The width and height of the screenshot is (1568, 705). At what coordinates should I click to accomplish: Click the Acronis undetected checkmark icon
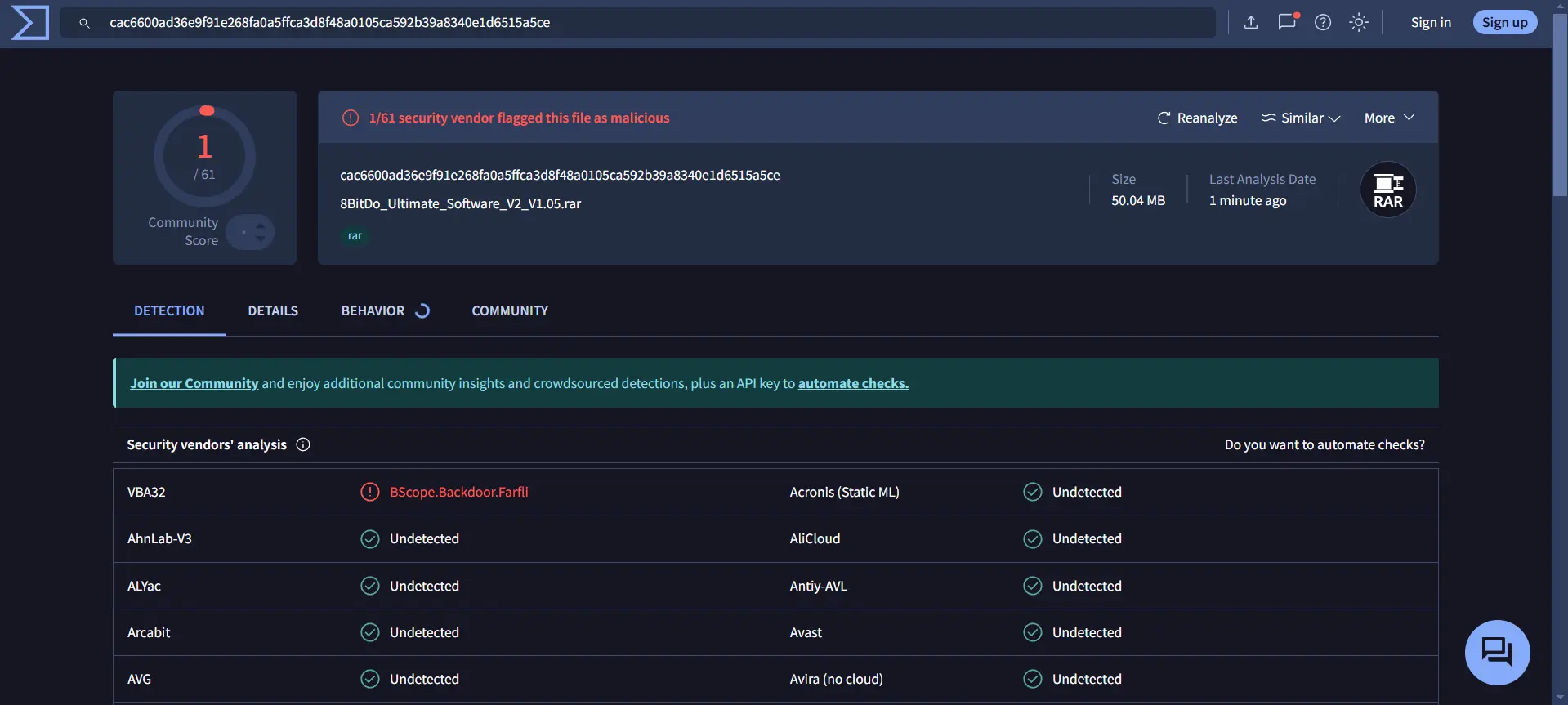(1033, 492)
